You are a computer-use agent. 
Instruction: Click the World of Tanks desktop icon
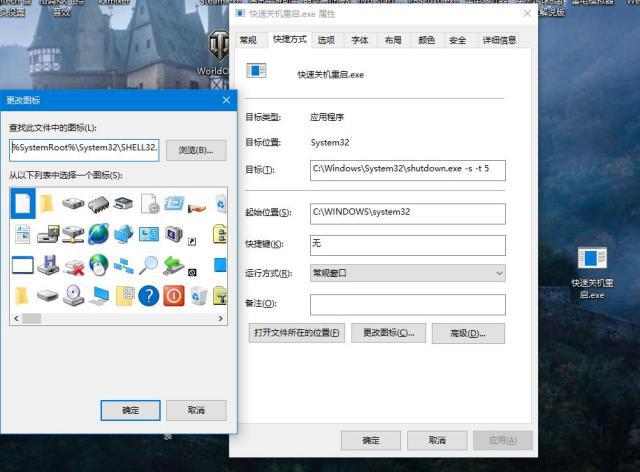pos(217,55)
